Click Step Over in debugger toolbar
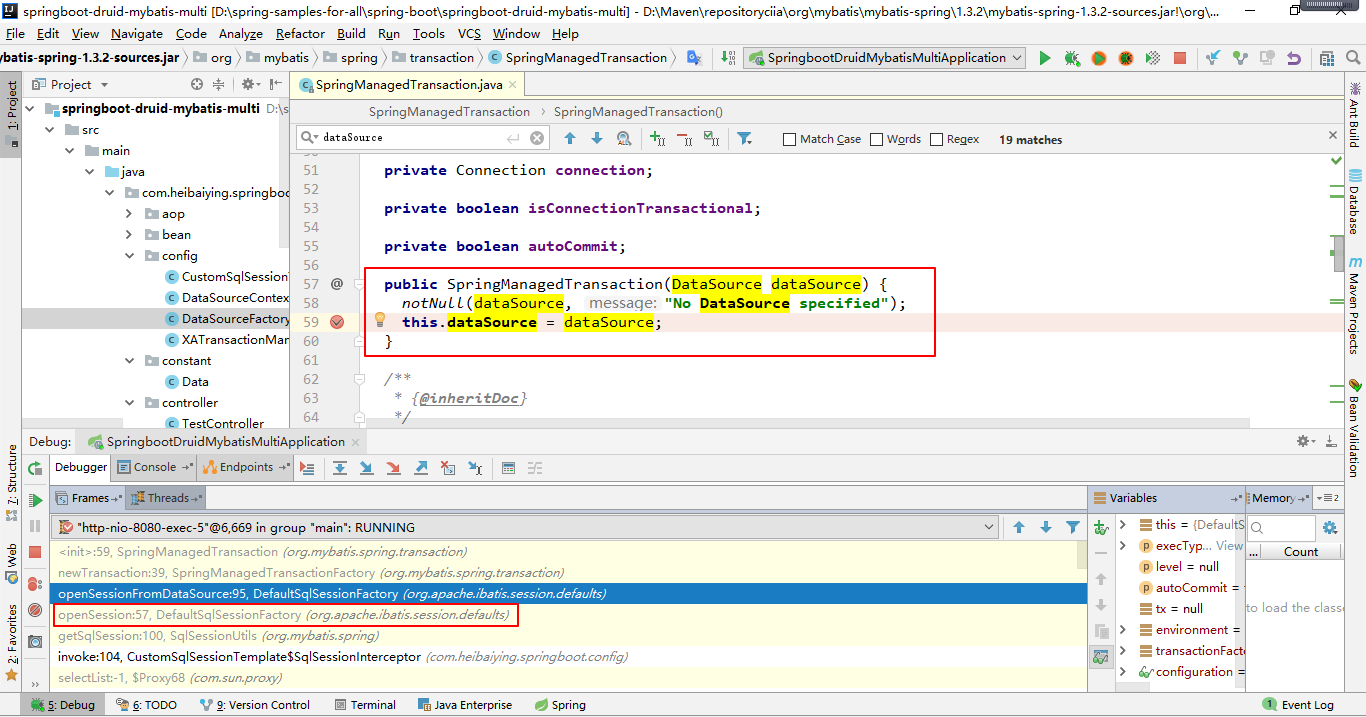This screenshot has height=717, width=1366. tap(340, 467)
